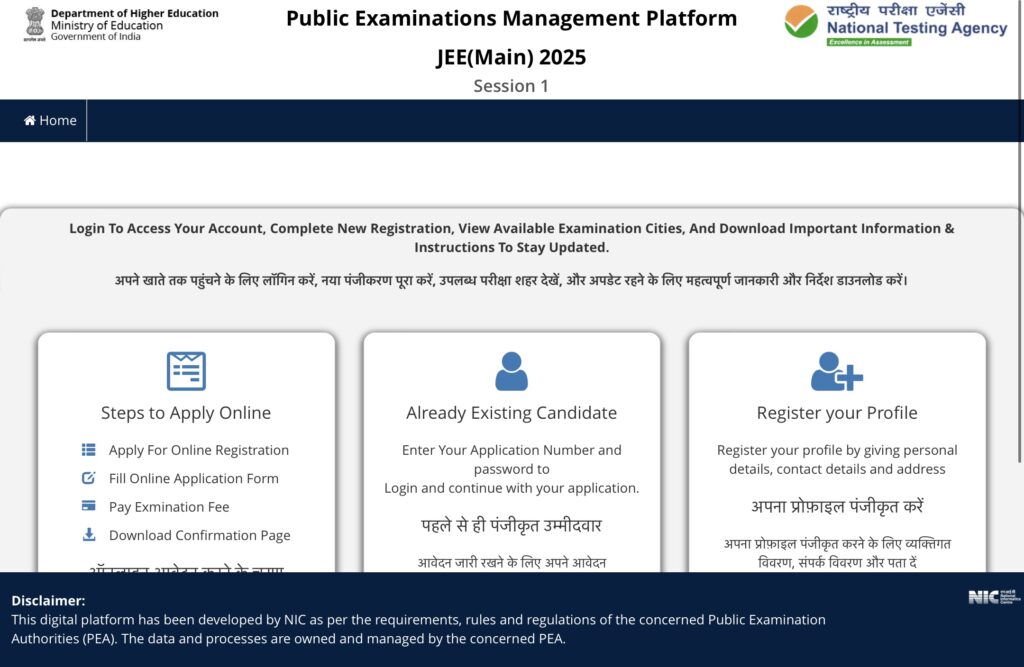Click the Download Confirmation Page text
Screen dimensions: 1024x667
coord(199,535)
